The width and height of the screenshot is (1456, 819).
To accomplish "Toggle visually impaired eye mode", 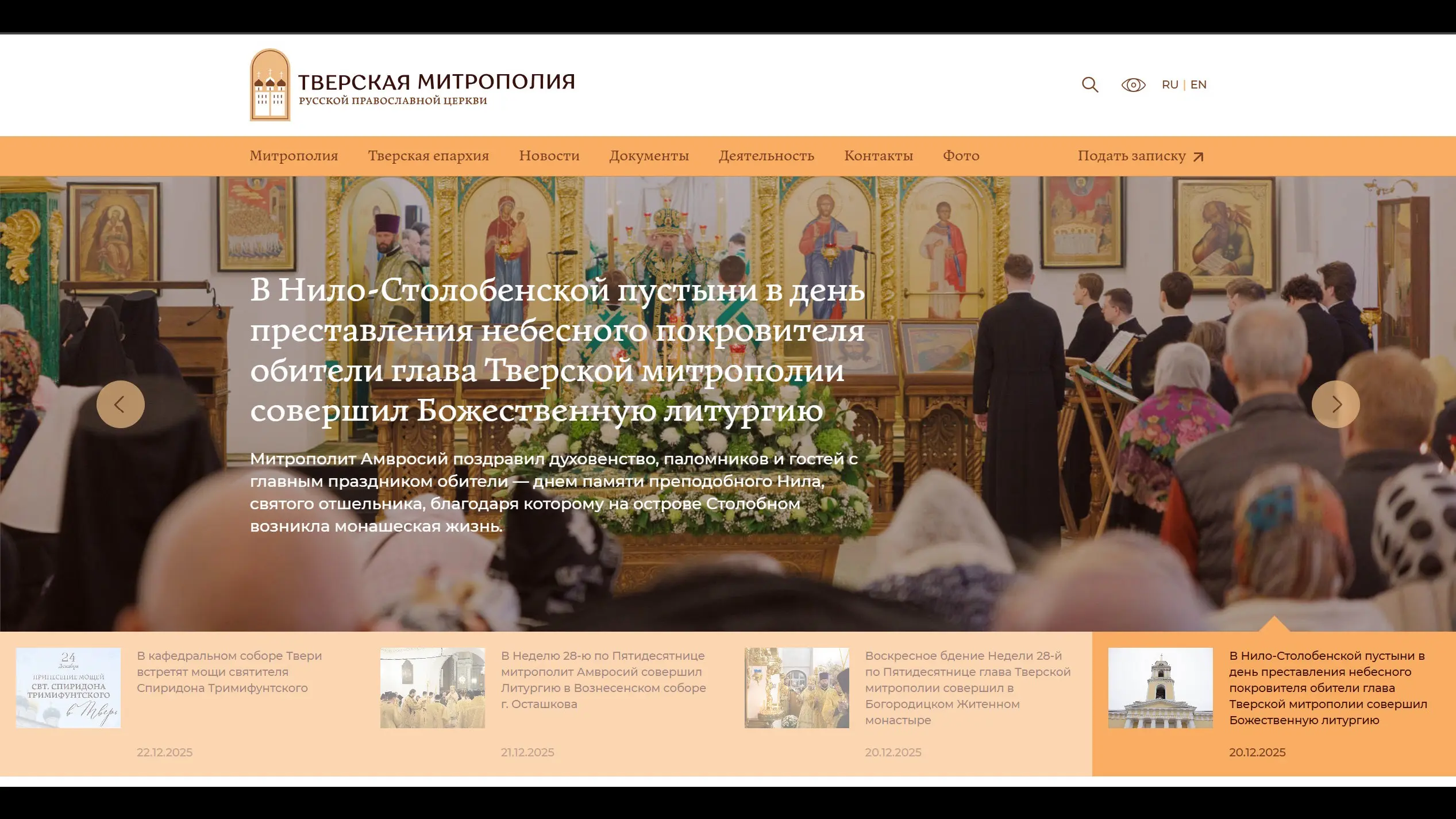I will [1133, 85].
